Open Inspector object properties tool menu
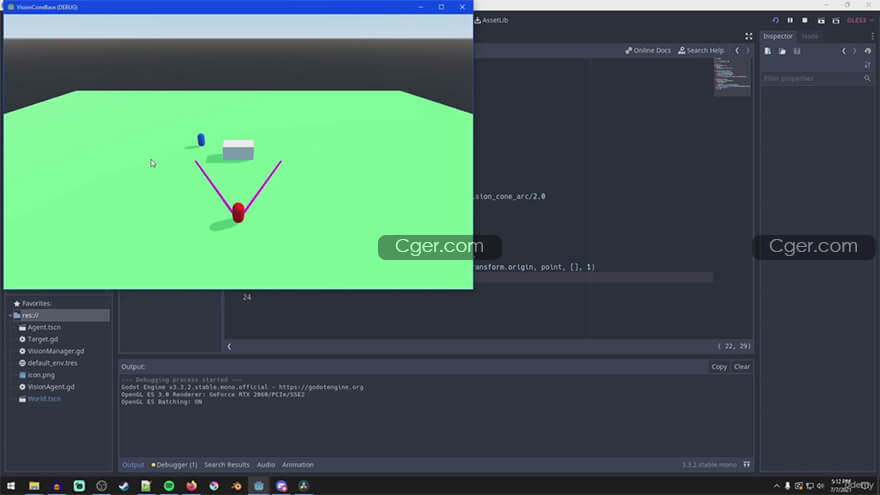The width and height of the screenshot is (880, 495). pyautogui.click(x=868, y=65)
